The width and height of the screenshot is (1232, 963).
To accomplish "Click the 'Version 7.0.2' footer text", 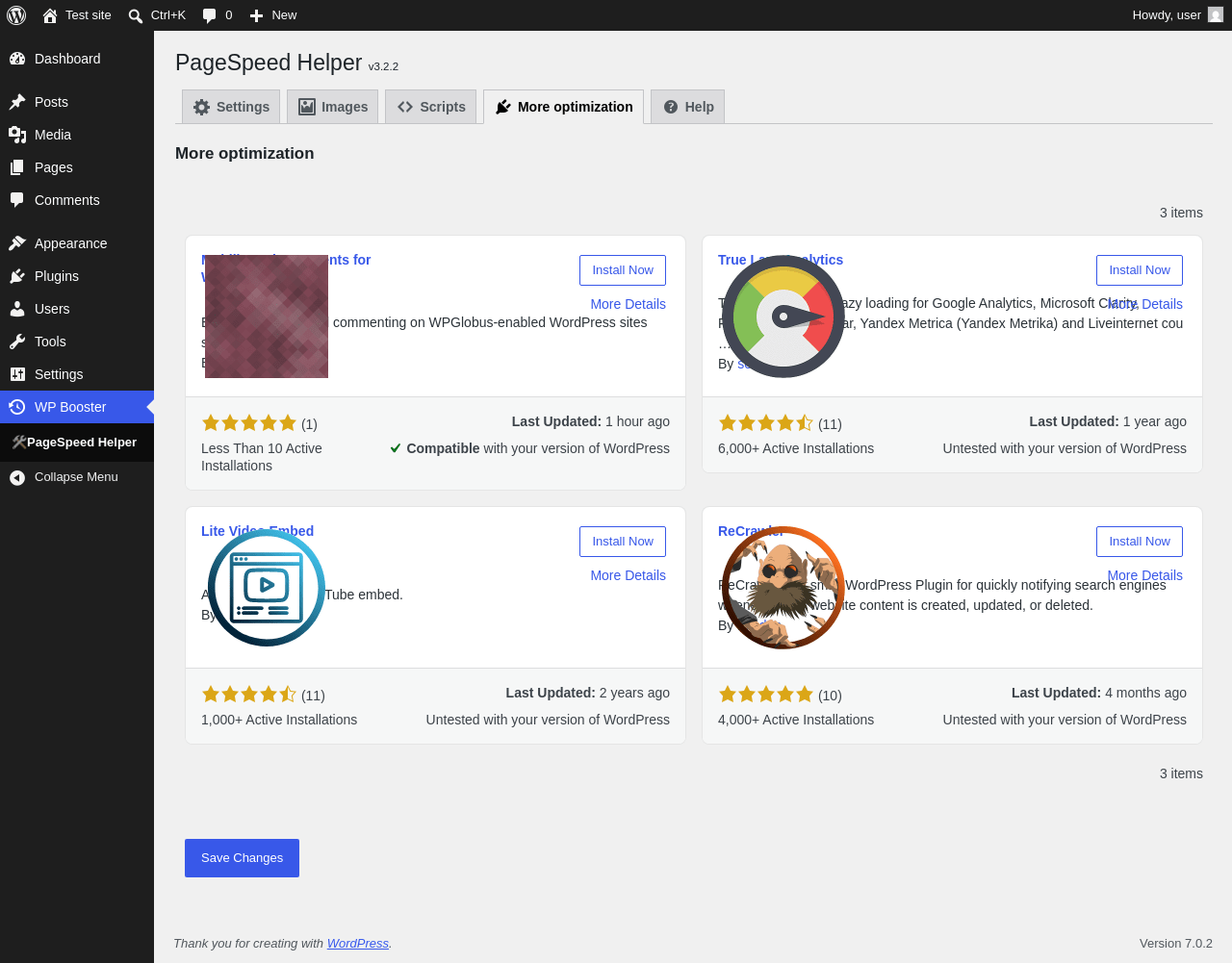I will (1176, 944).
